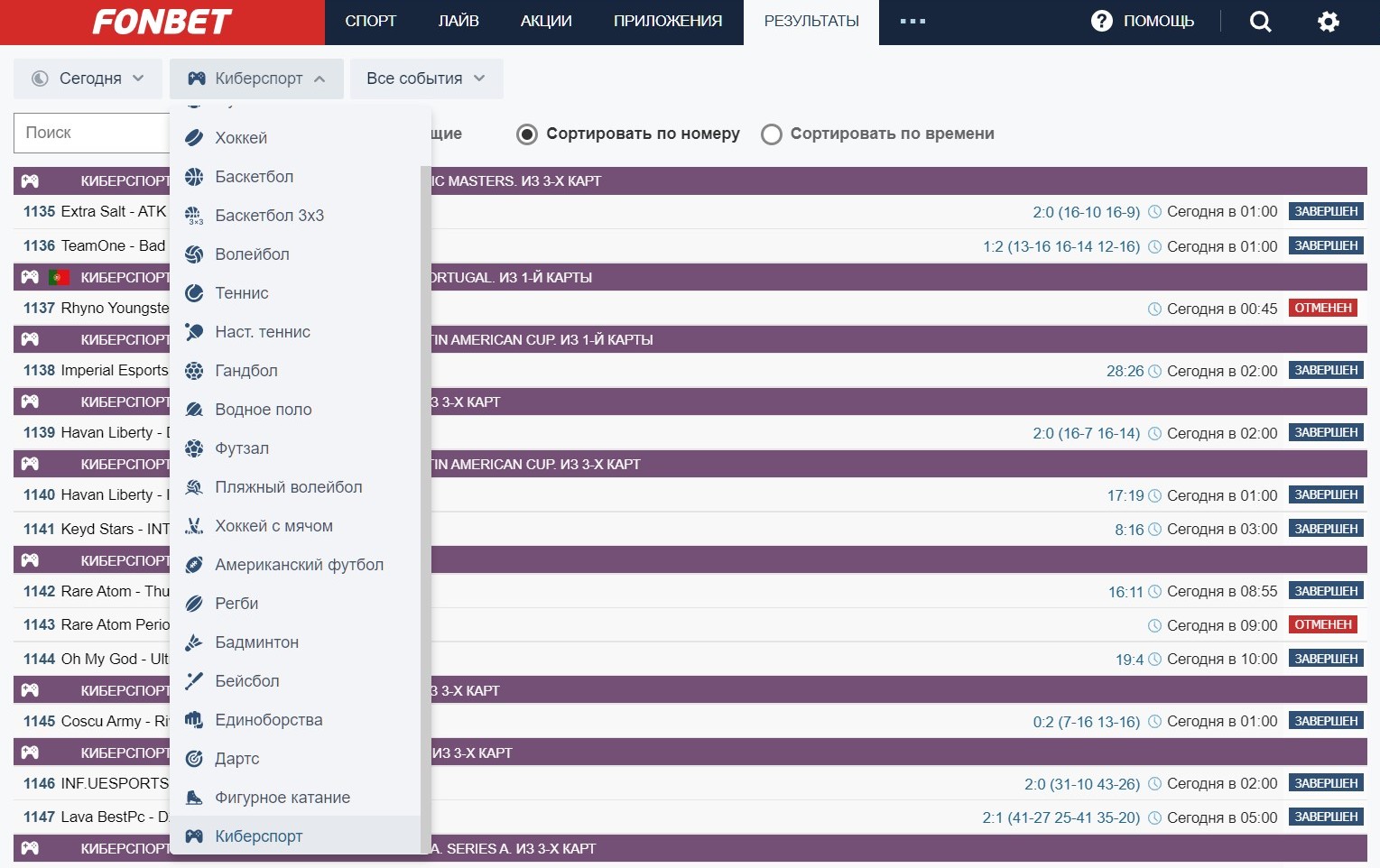Image resolution: width=1380 pixels, height=868 pixels.
Task: Open the Сегодня date dropdown
Action: click(88, 78)
